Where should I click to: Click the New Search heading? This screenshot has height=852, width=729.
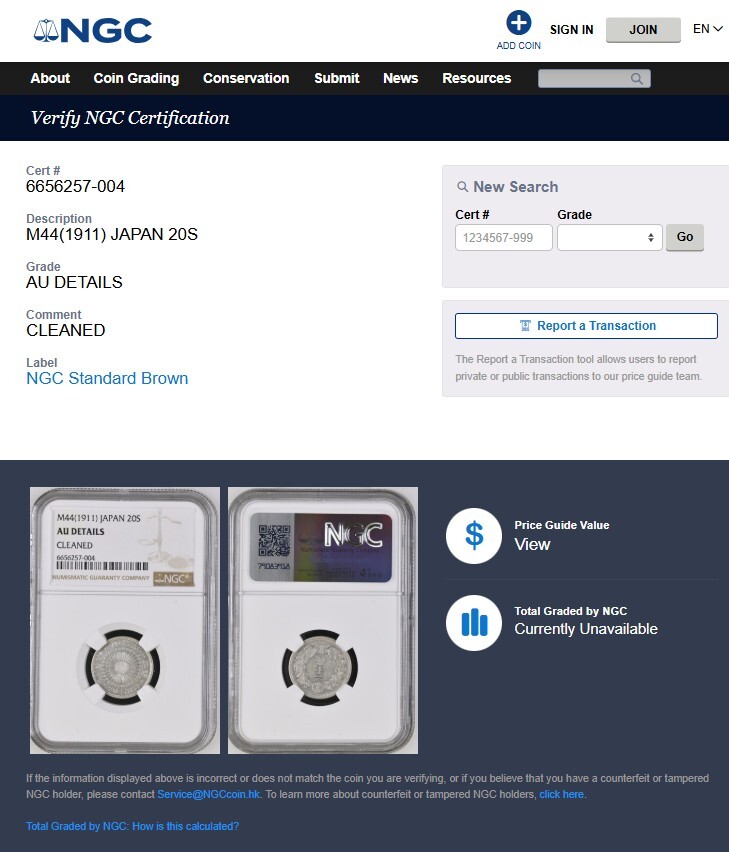[516, 187]
